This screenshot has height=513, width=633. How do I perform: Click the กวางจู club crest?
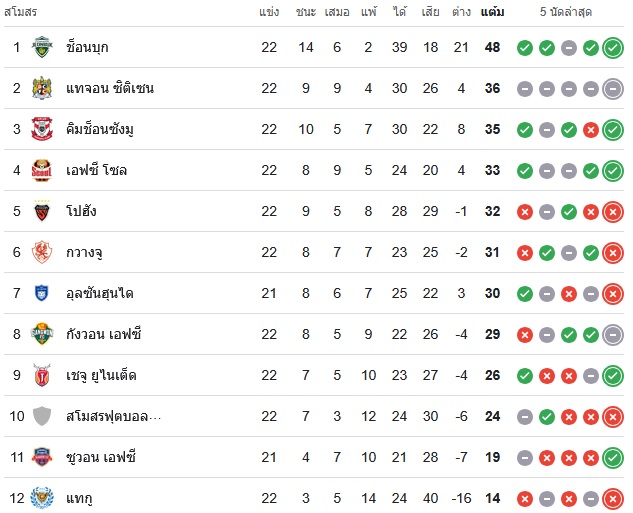(x=42, y=252)
